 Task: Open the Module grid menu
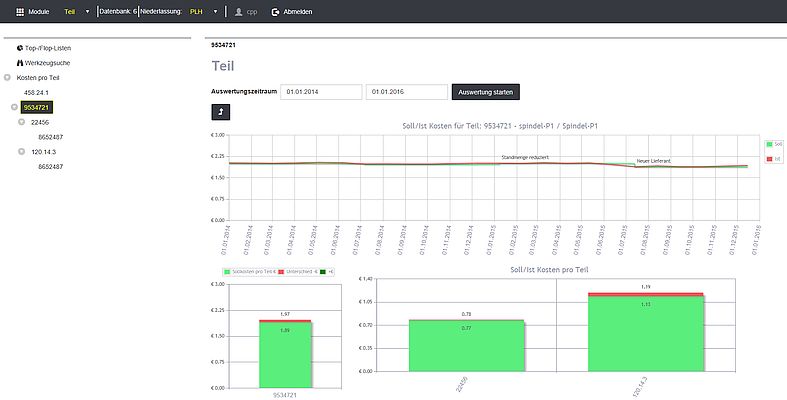pyautogui.click(x=20, y=11)
